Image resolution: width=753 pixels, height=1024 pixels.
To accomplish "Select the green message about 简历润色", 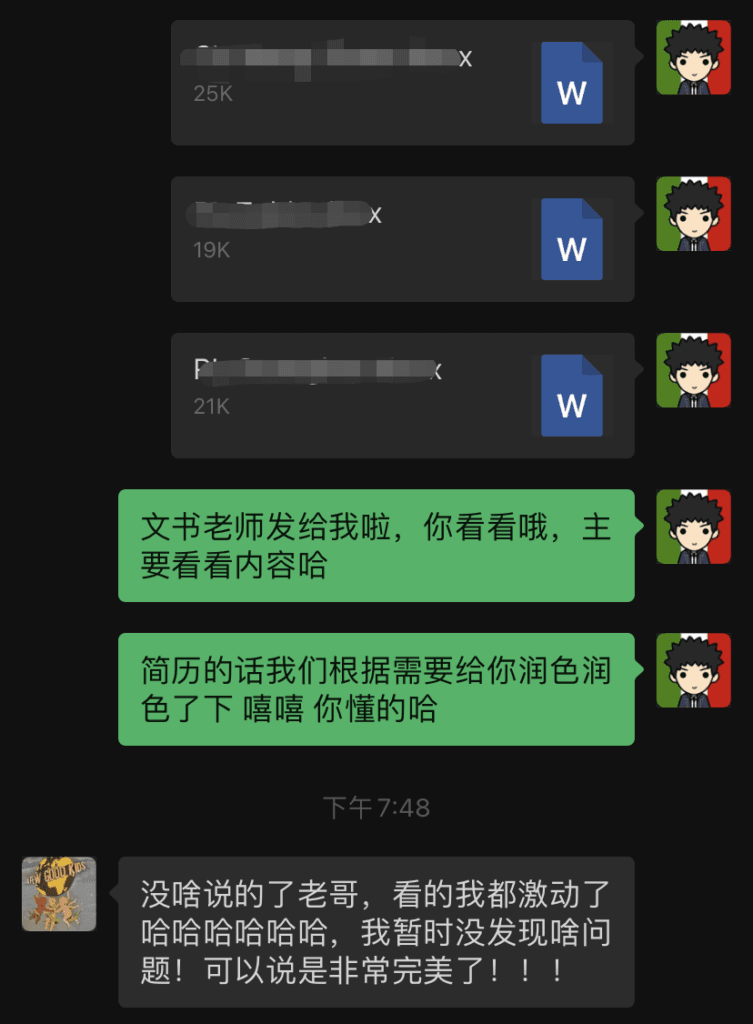I will (376, 689).
